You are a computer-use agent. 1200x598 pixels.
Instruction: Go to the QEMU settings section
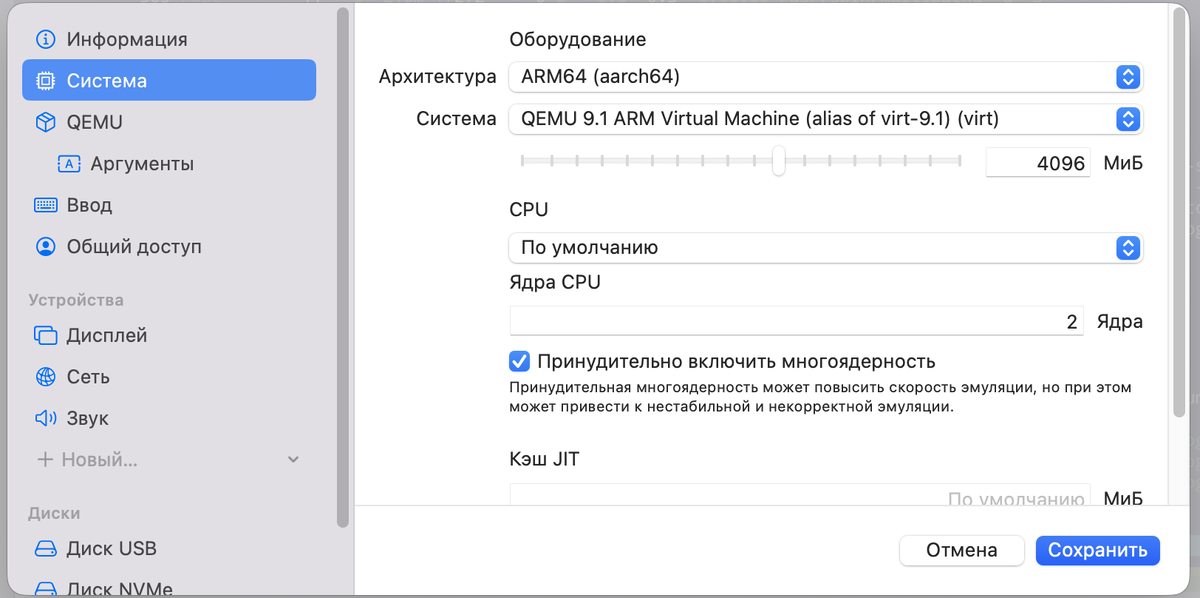[x=95, y=122]
